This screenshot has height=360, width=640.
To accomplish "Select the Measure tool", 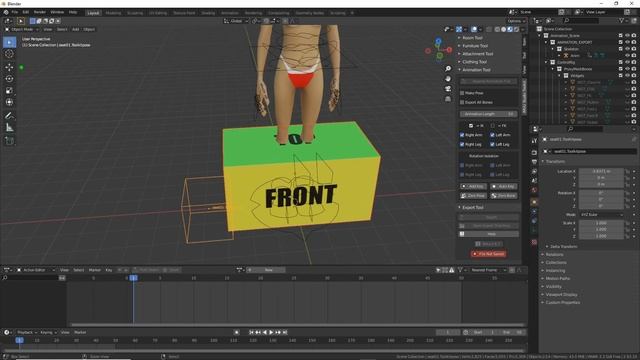I will pyautogui.click(x=9, y=128).
